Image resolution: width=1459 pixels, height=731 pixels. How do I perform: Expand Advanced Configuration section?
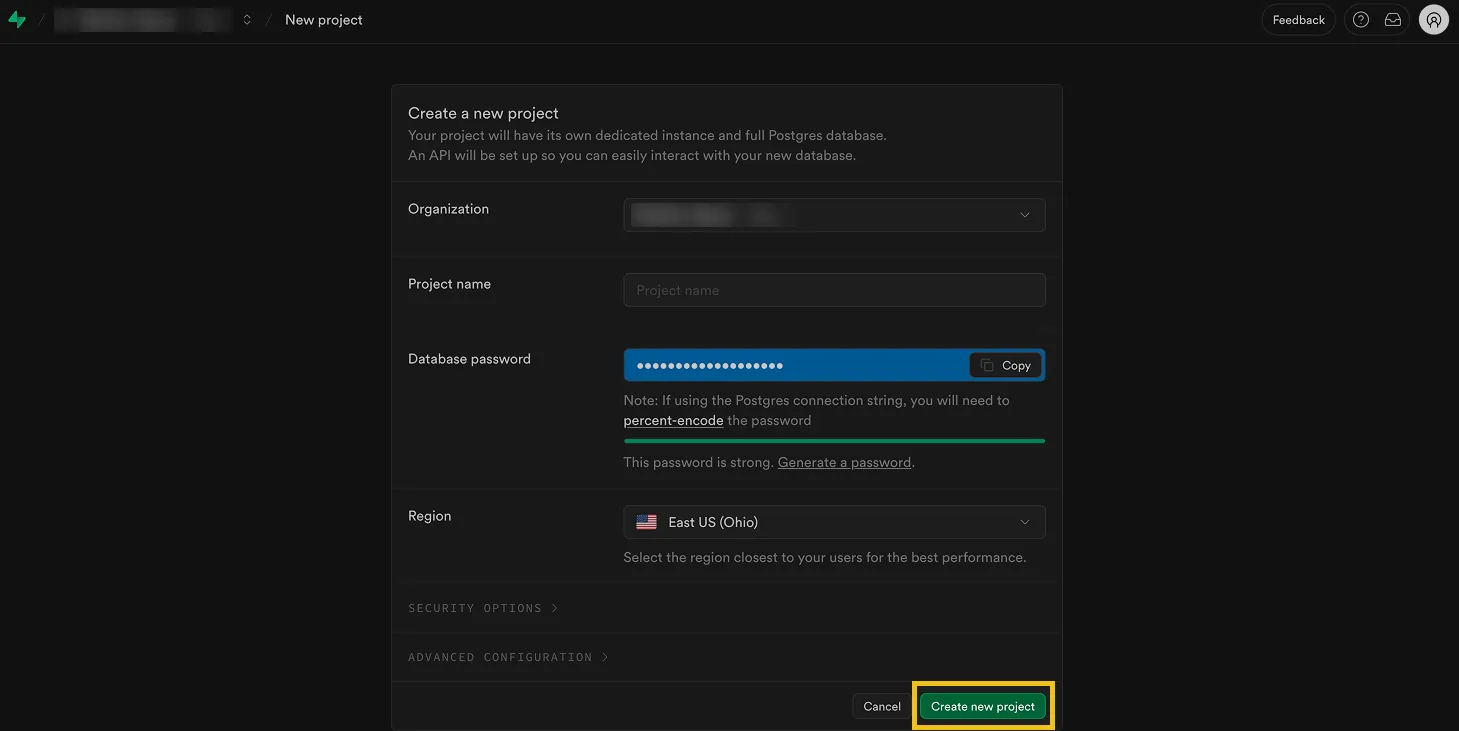[508, 657]
